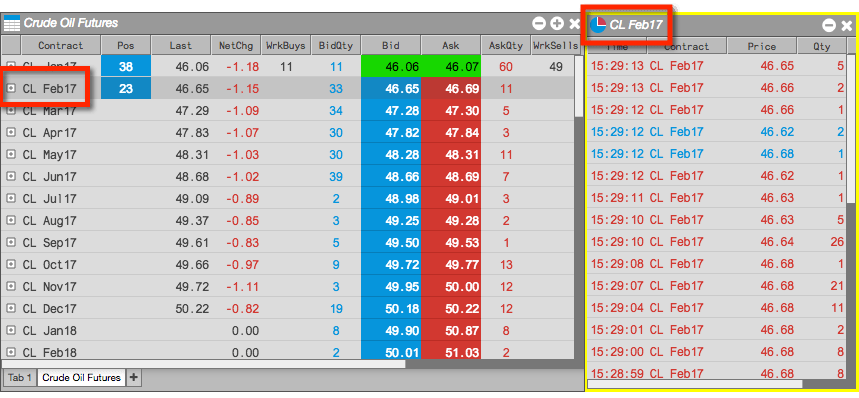
Task: Select the Crude Oil Futures tab
Action: click(82, 378)
